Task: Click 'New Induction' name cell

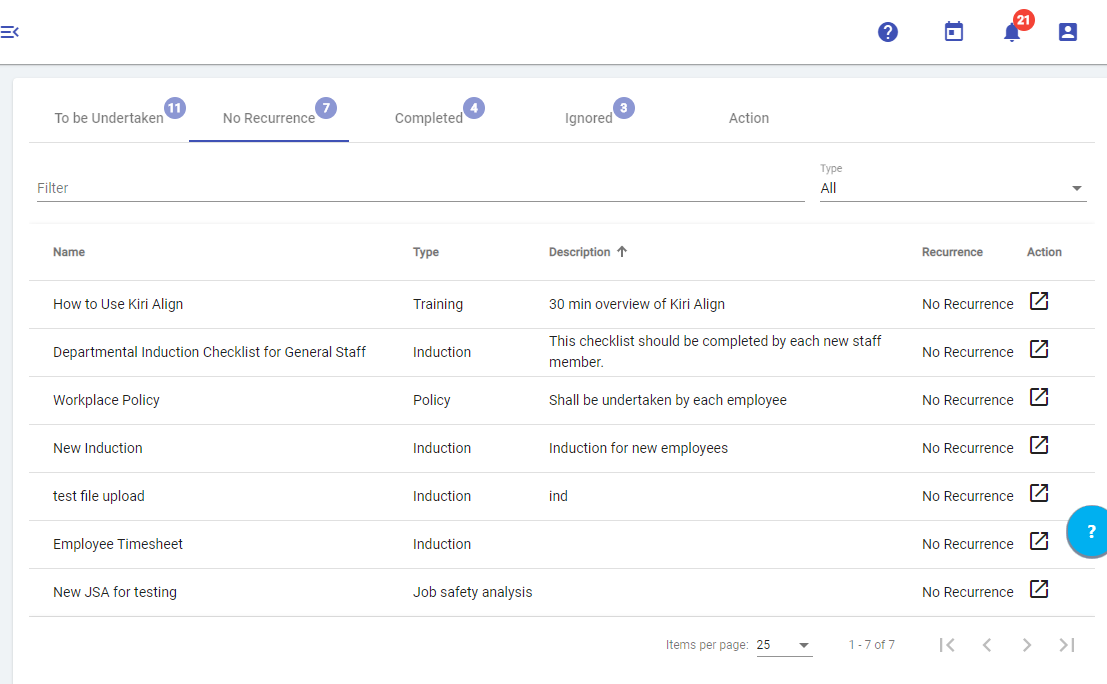Action: click(x=97, y=448)
